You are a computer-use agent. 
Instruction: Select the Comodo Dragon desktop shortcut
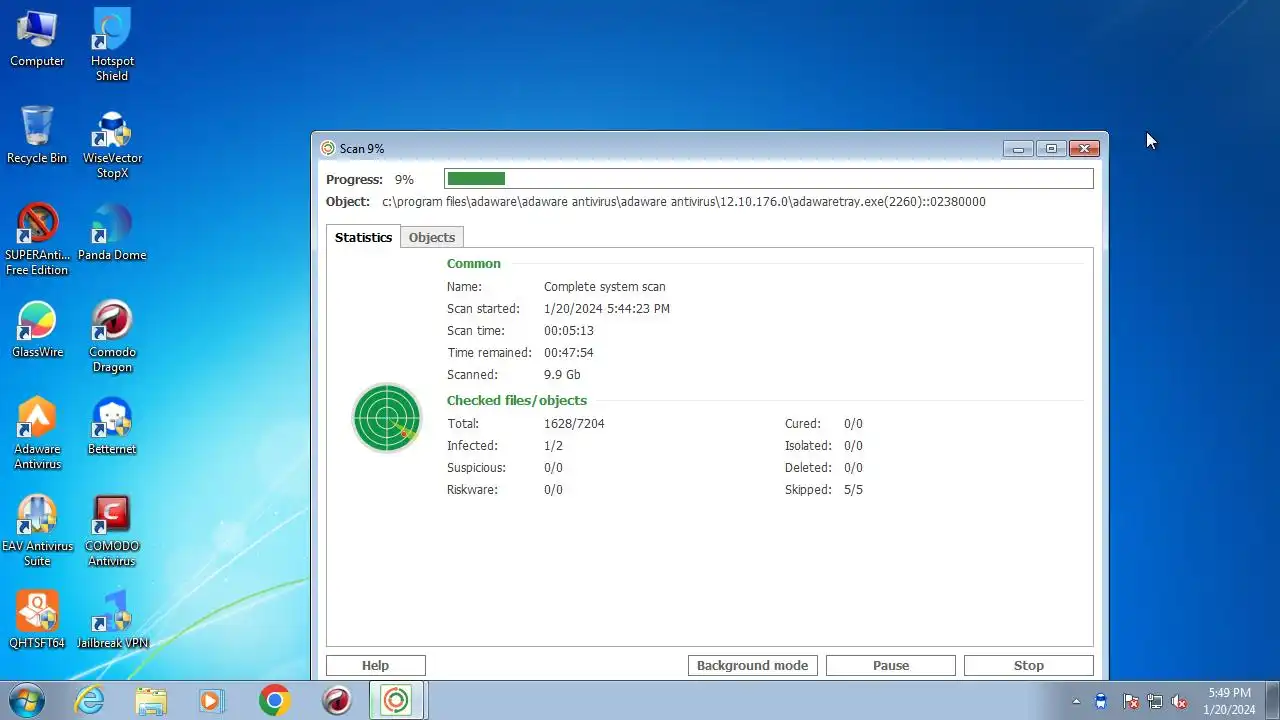point(112,337)
